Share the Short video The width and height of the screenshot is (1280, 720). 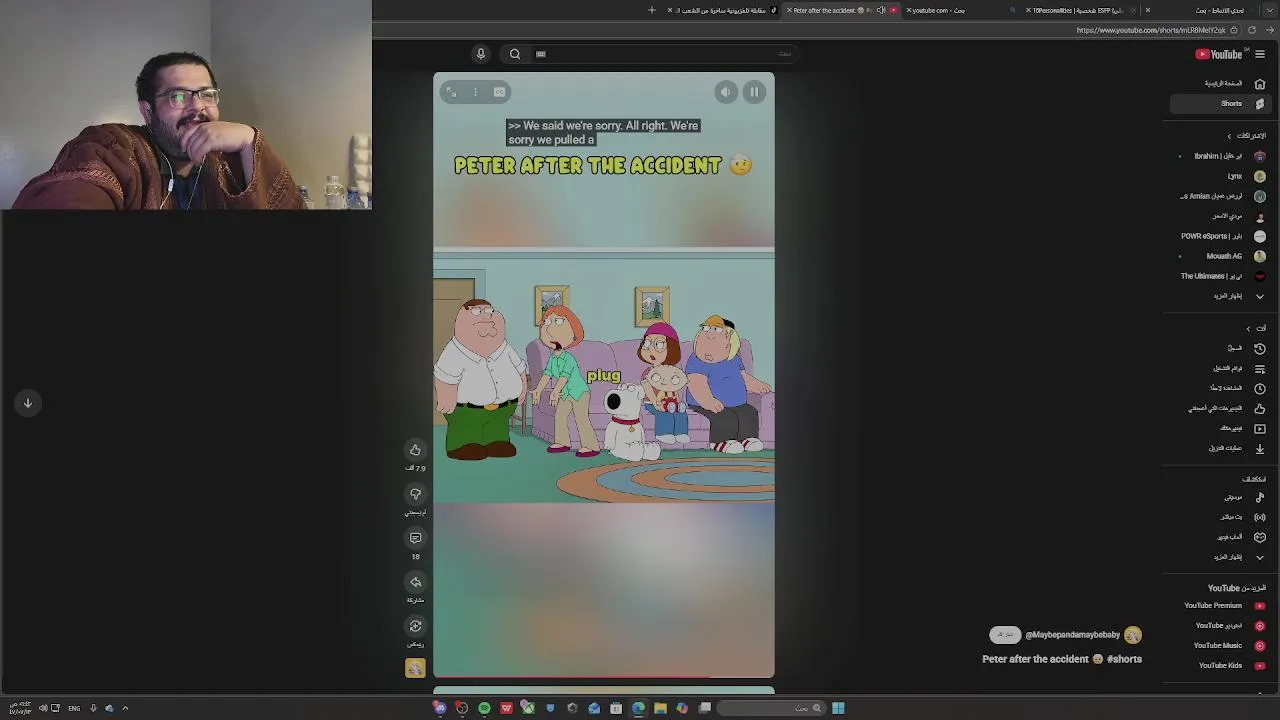pos(415,582)
